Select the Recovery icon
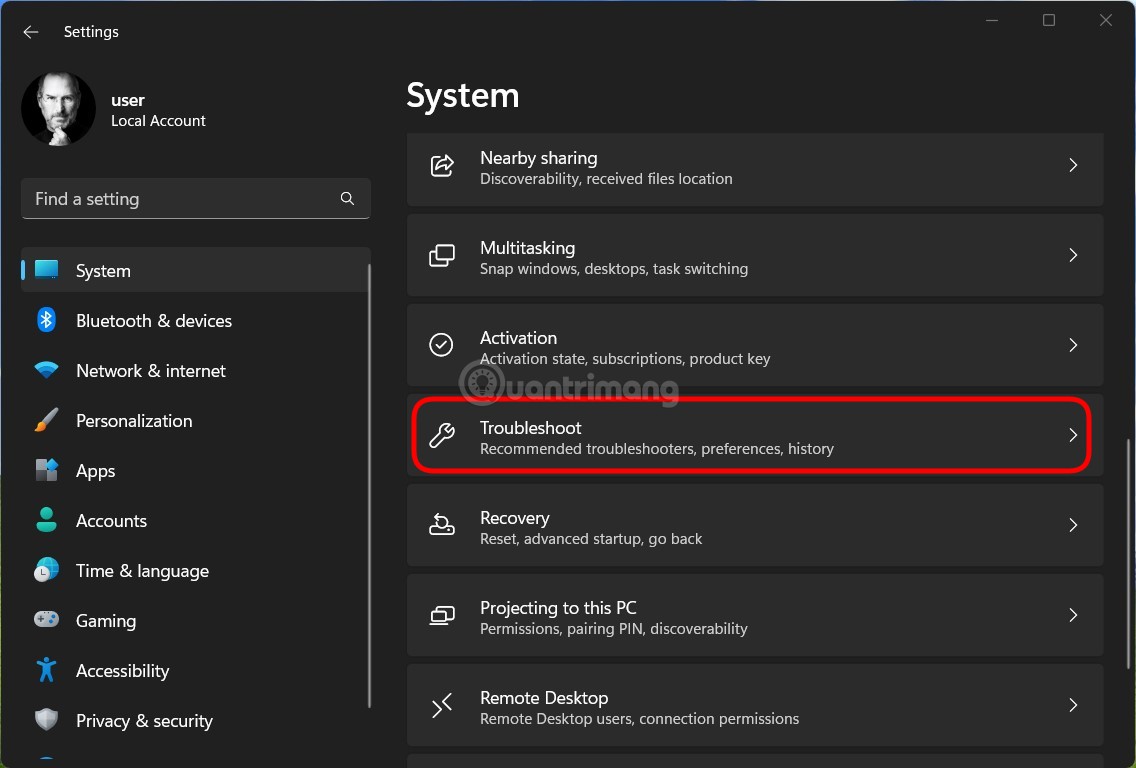 [x=441, y=525]
